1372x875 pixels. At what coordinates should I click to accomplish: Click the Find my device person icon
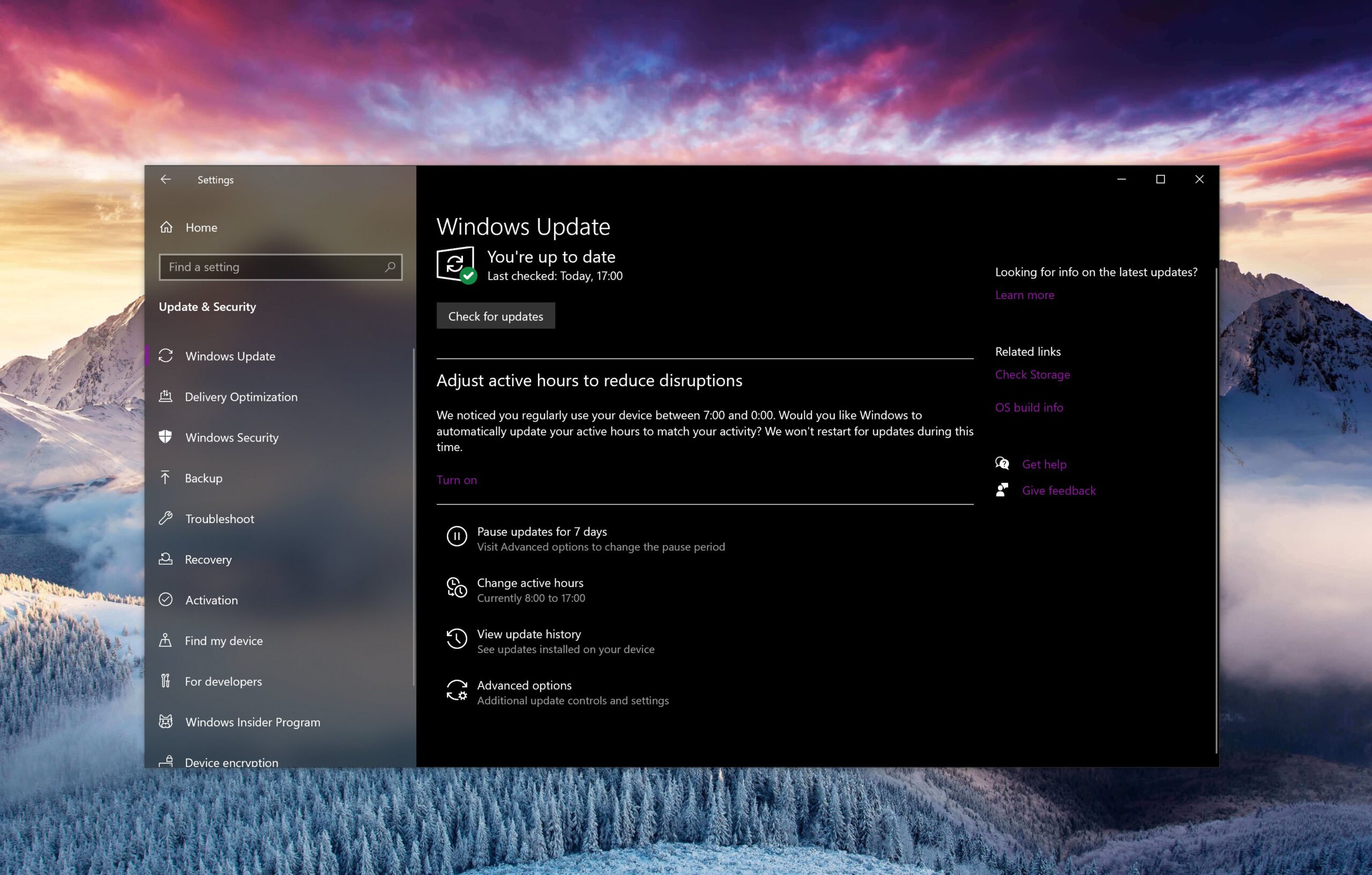[x=165, y=640]
